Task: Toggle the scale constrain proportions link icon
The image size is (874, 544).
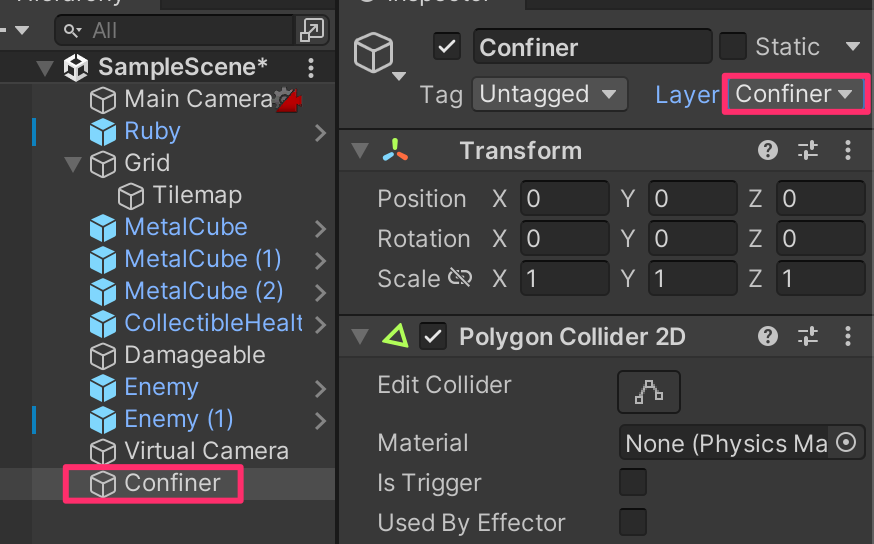Action: tap(460, 278)
